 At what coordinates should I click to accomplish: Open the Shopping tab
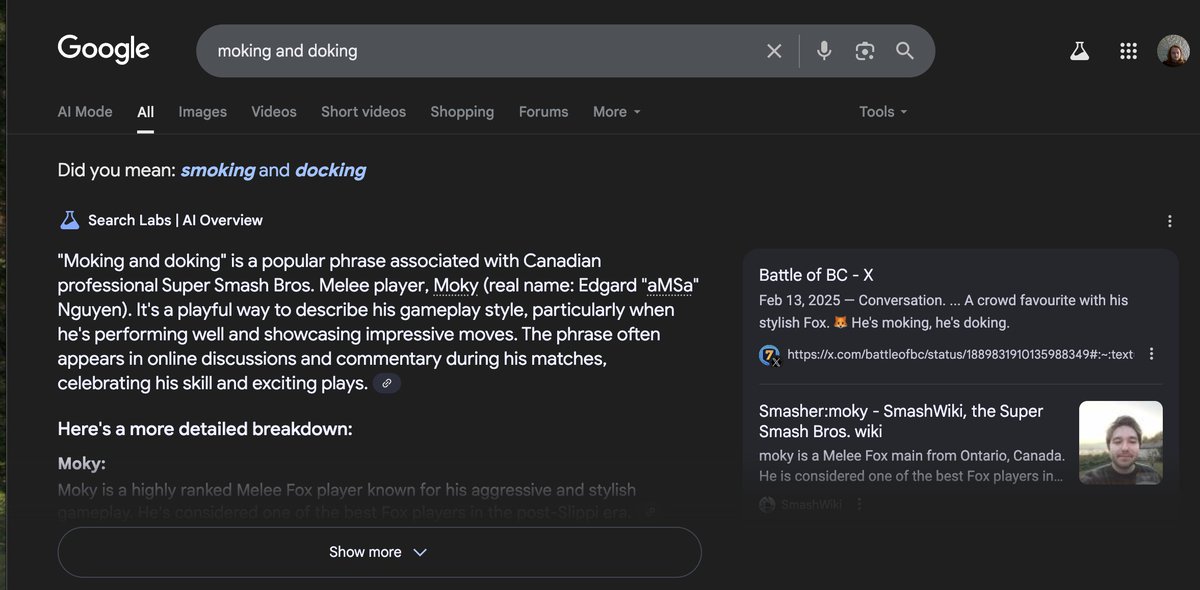tap(462, 112)
